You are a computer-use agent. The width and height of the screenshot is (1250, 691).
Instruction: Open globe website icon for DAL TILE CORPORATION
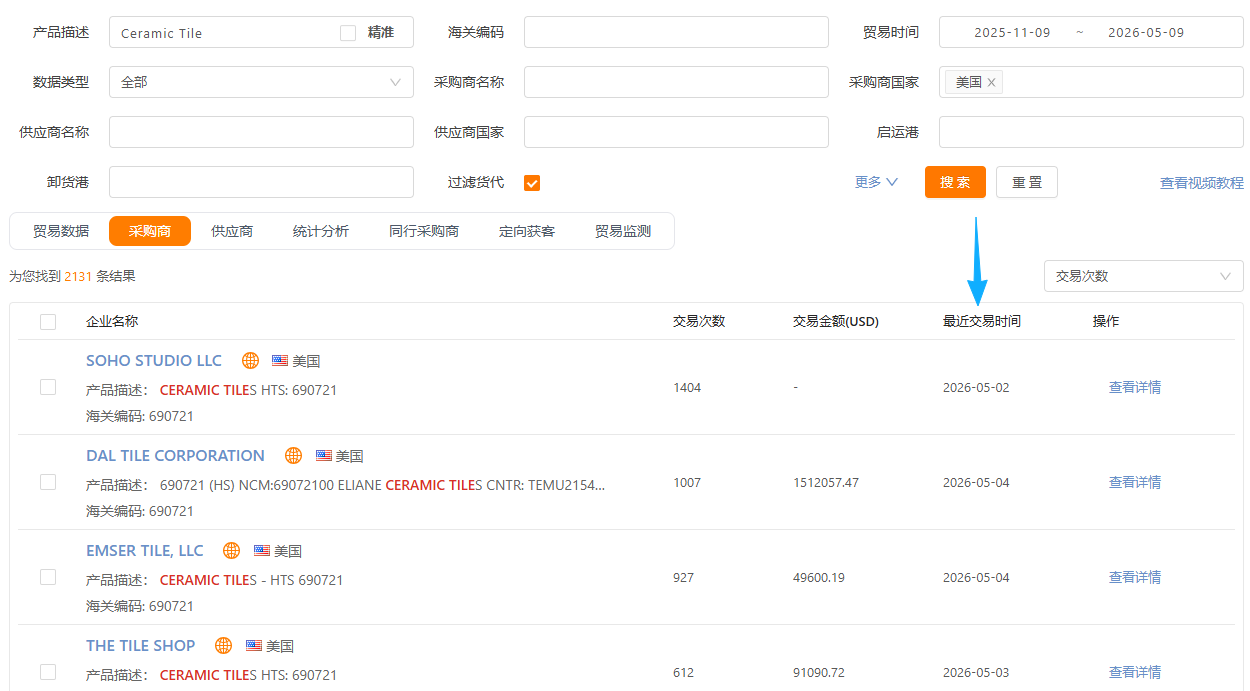point(293,456)
